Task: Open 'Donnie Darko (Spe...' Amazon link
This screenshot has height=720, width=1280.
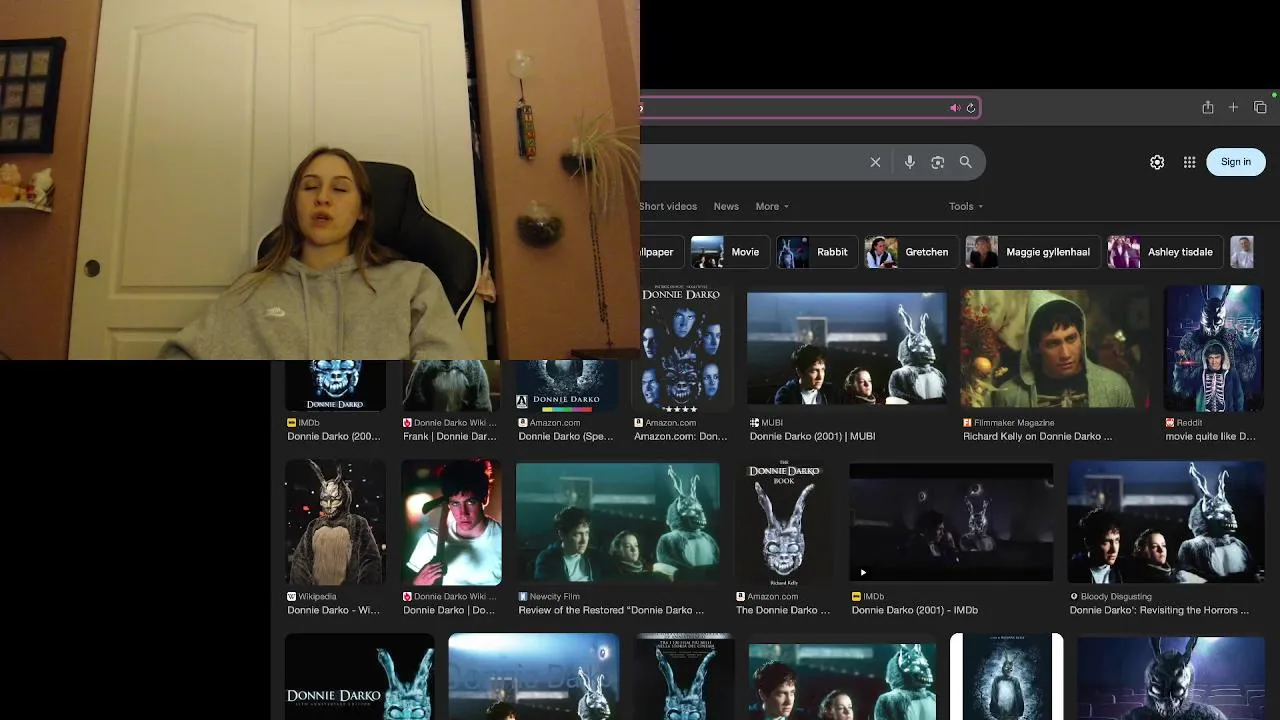Action: [x=566, y=437]
